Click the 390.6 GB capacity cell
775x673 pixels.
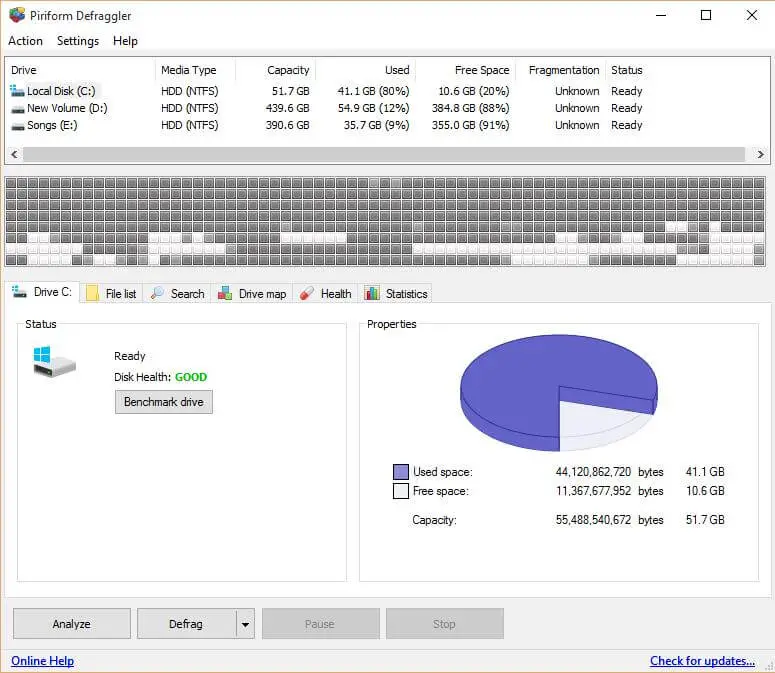[287, 126]
